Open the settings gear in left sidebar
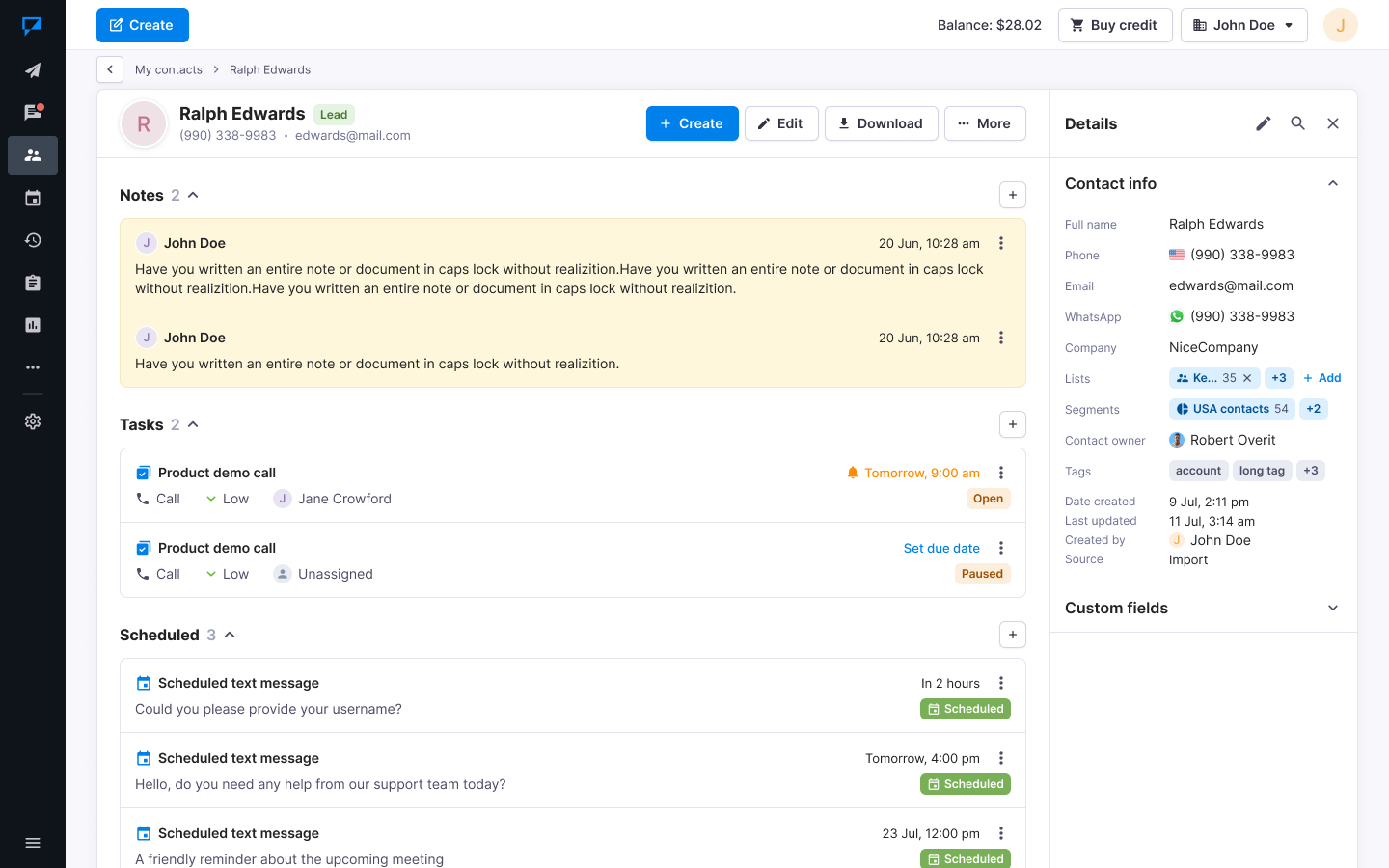Image resolution: width=1389 pixels, height=868 pixels. (33, 421)
